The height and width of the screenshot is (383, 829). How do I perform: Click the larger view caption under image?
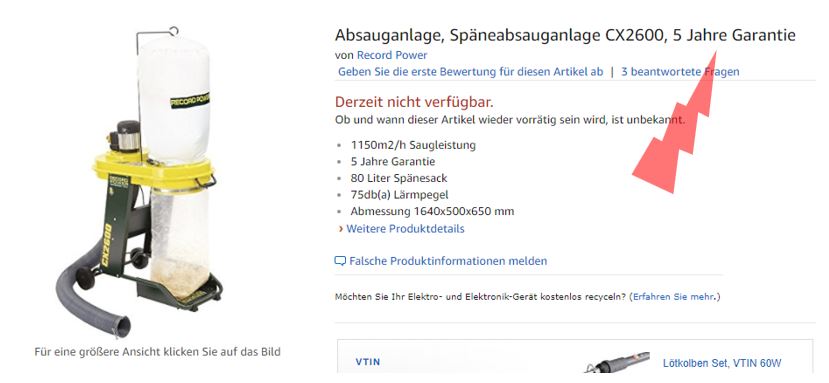coord(157,352)
